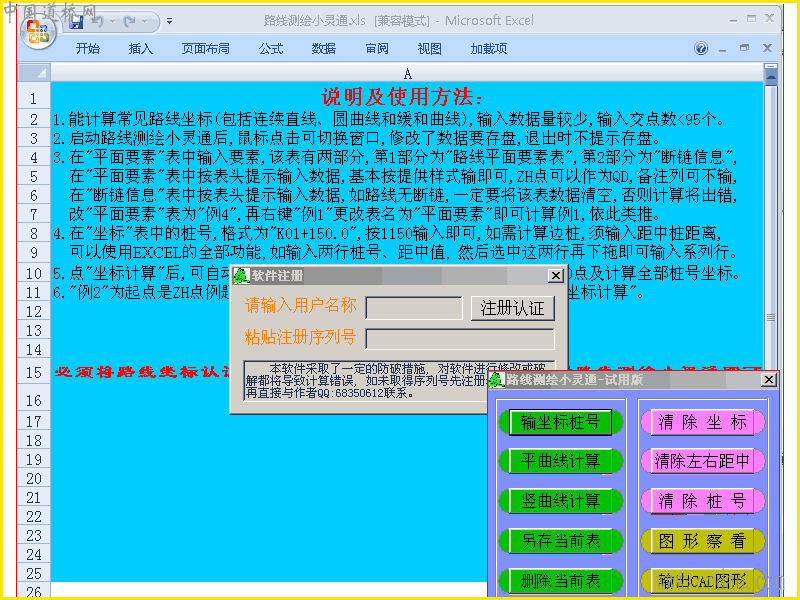The image size is (800, 600).
Task: Open the 加载项 ribbon tab
Action: click(489, 48)
